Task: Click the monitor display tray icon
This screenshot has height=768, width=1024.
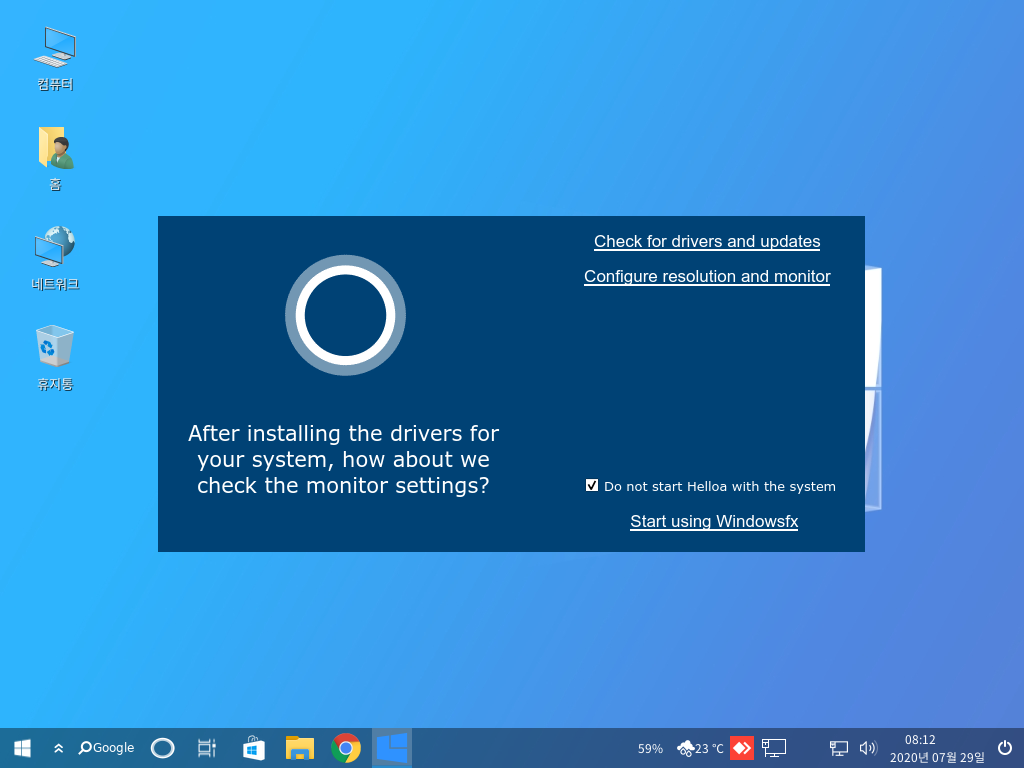Action: pyautogui.click(x=774, y=748)
